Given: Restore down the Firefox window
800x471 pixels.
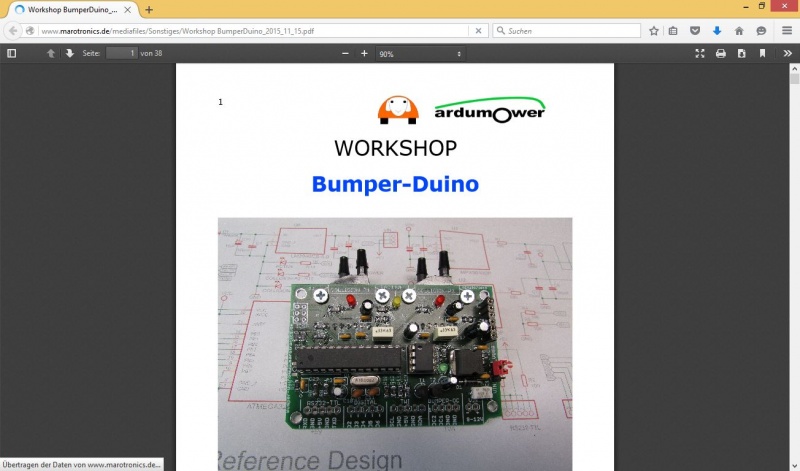Looking at the screenshot, I should click(x=762, y=6).
